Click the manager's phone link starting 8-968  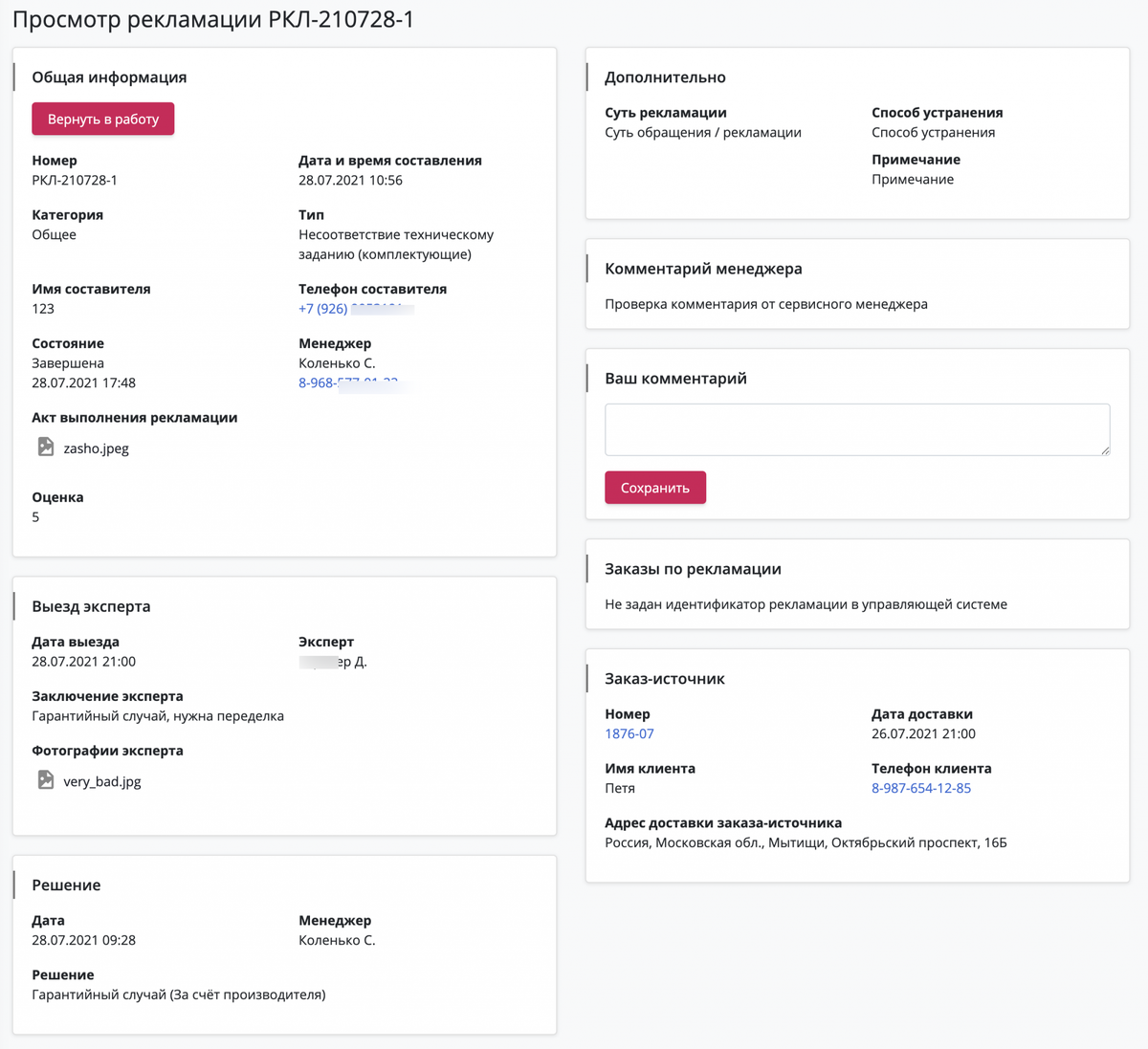[317, 382]
